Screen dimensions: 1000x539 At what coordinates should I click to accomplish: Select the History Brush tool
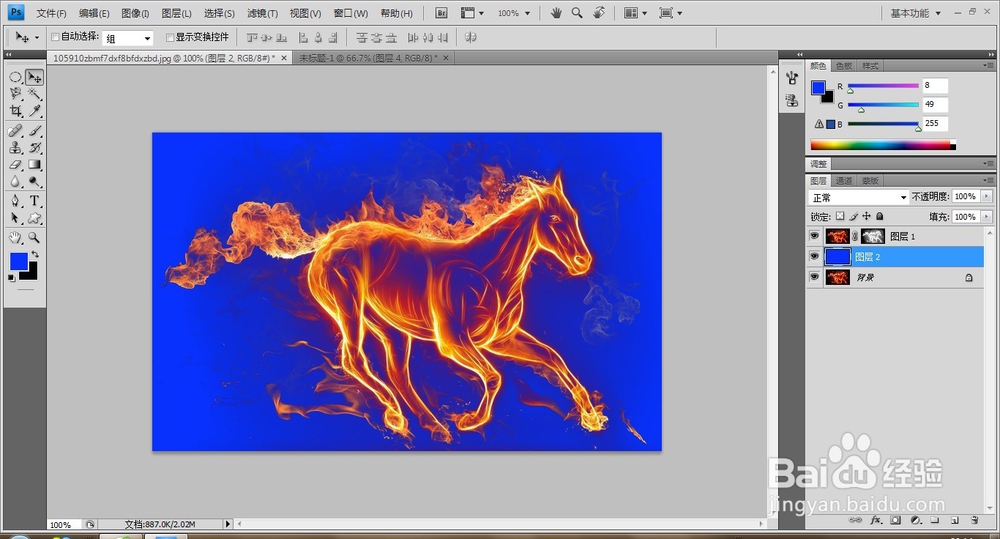[x=34, y=147]
